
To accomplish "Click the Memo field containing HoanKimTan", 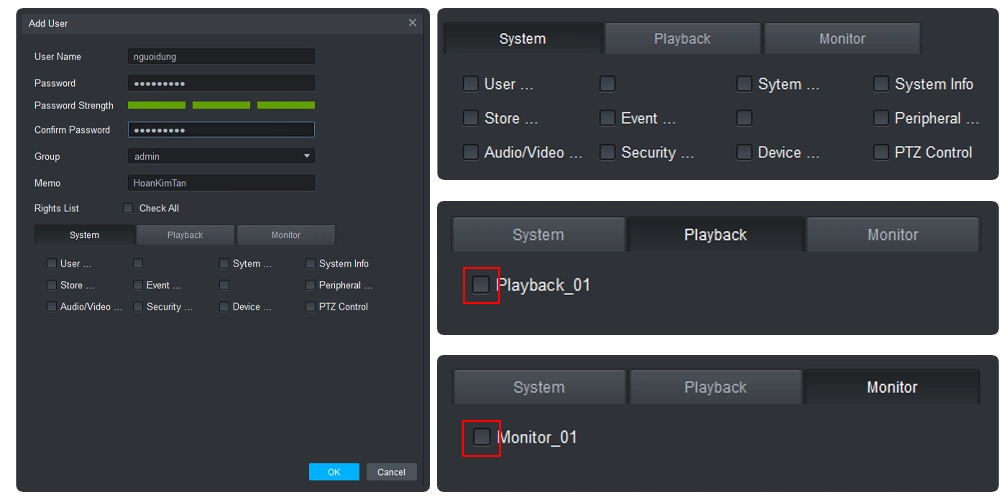I will (221, 183).
